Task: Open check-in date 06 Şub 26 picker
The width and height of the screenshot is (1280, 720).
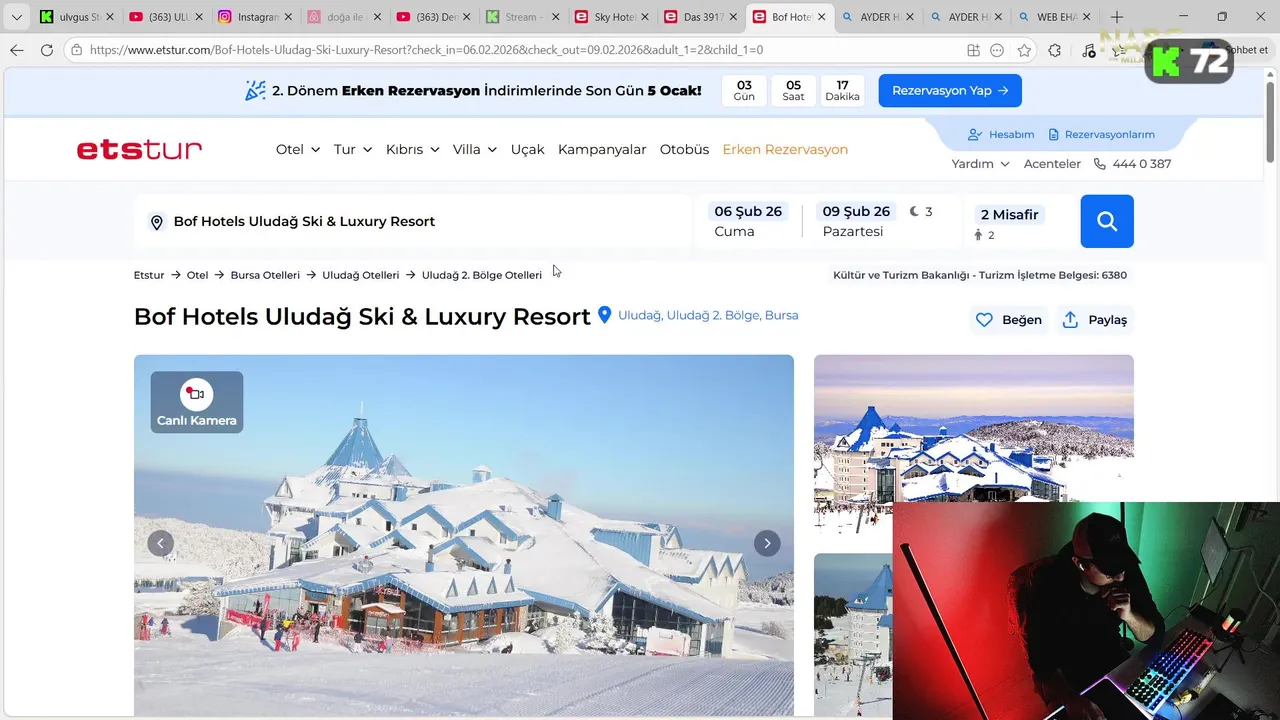Action: click(748, 222)
